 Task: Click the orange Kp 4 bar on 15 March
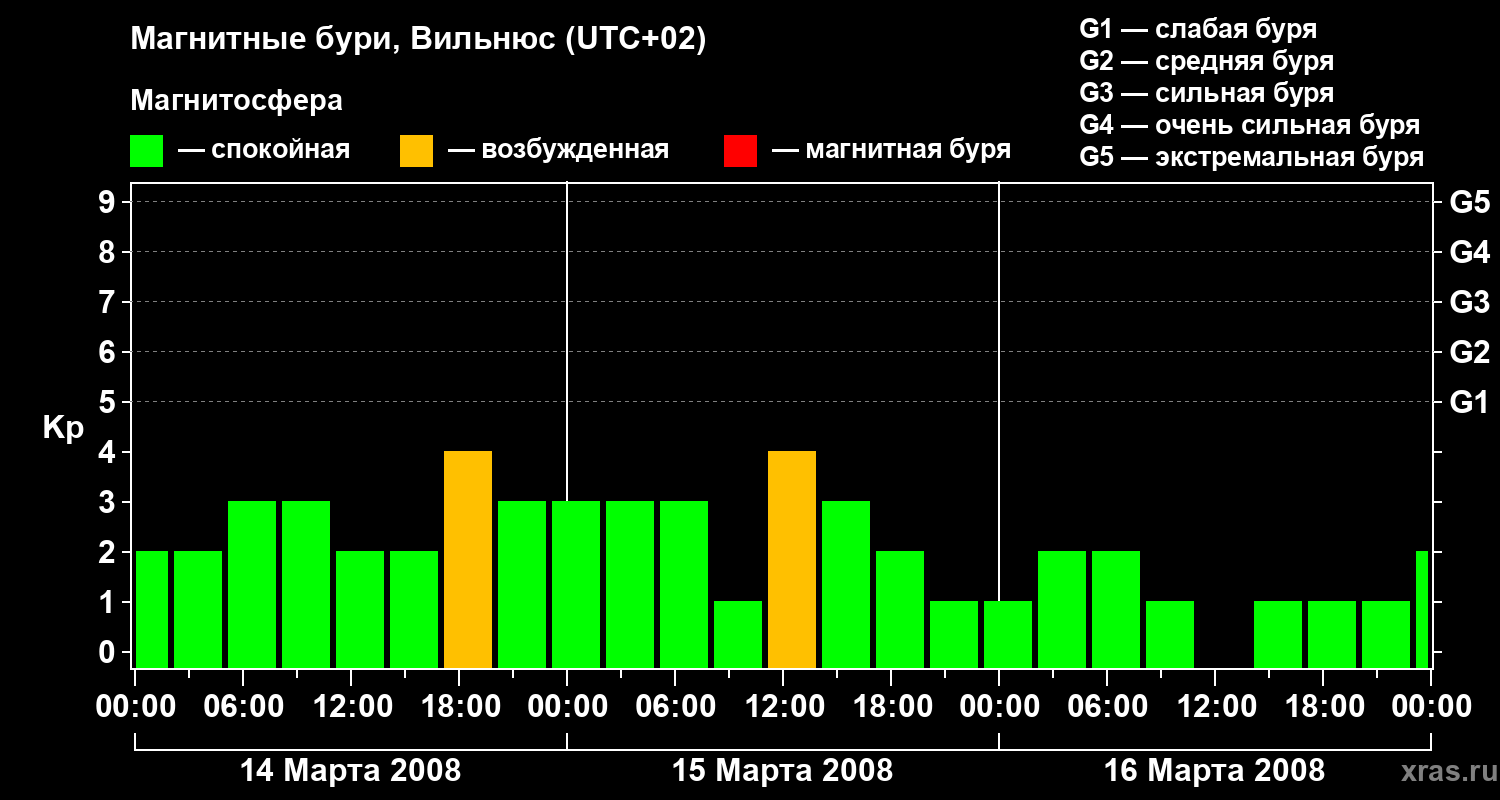[x=792, y=560]
